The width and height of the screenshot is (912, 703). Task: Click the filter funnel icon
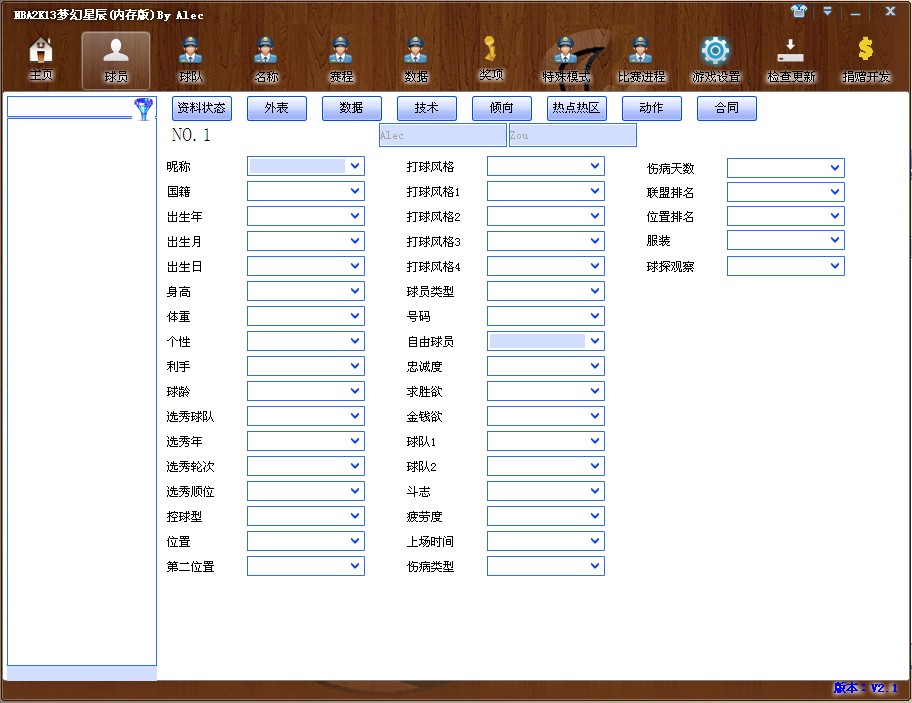[x=144, y=108]
